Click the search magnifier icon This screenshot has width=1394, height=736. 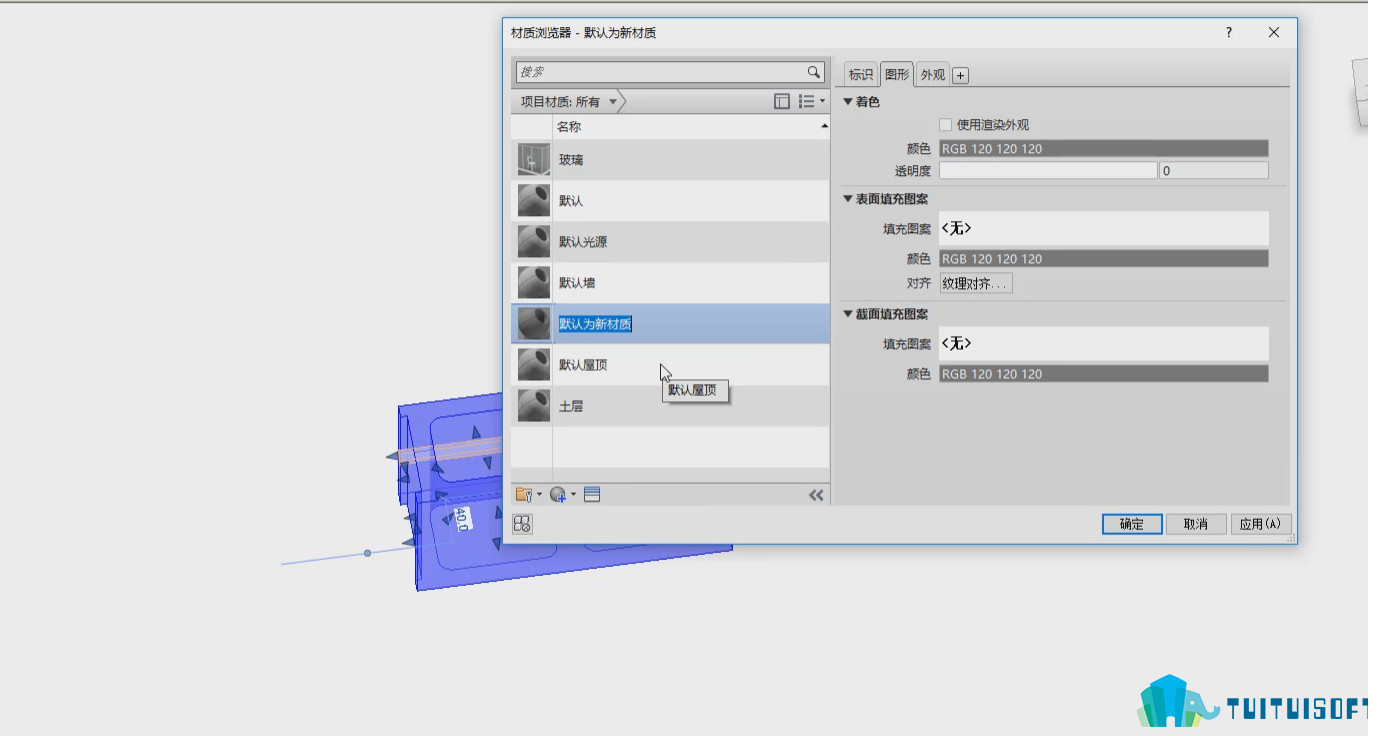814,72
